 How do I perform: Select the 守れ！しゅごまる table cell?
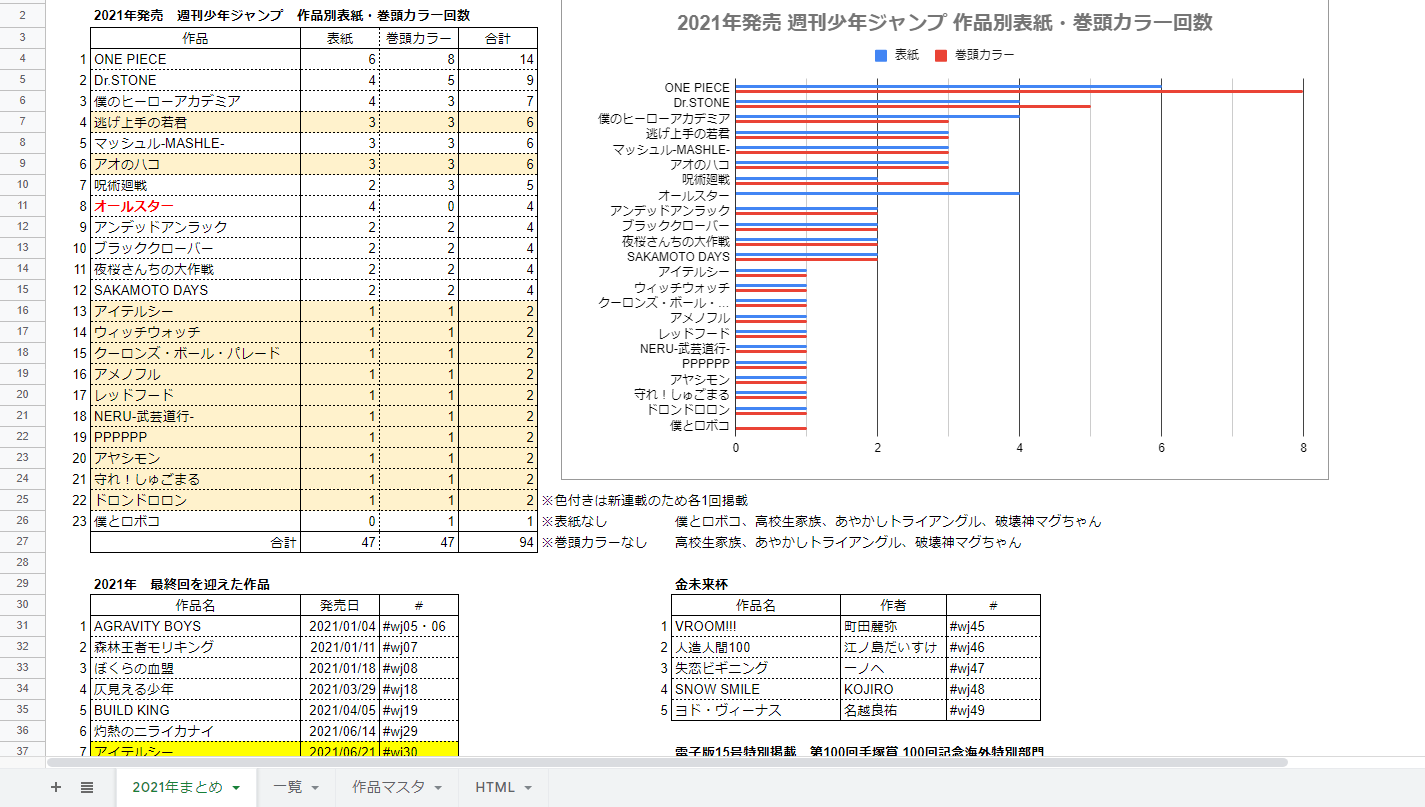[x=195, y=479]
